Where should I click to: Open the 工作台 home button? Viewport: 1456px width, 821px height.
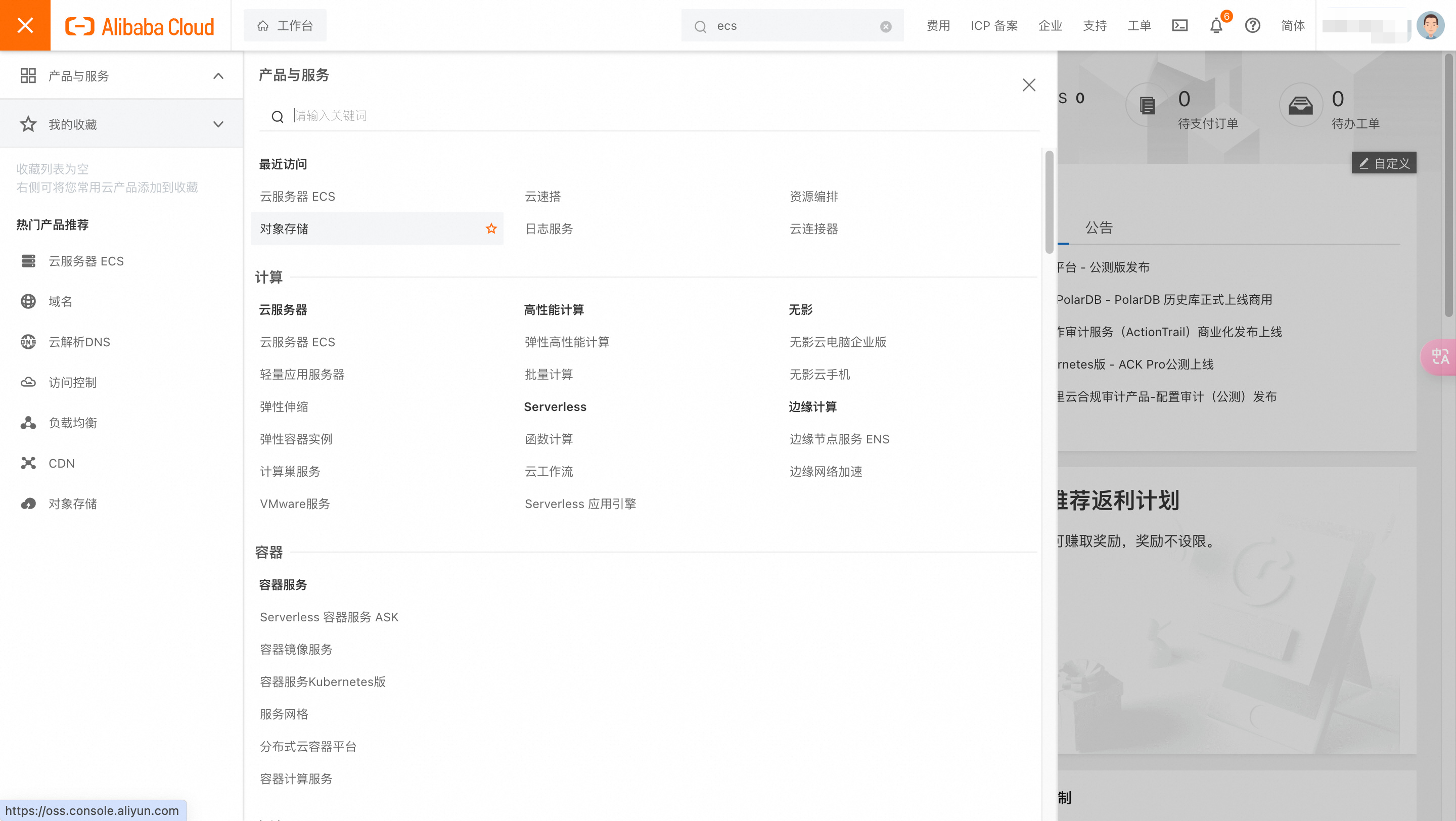pyautogui.click(x=285, y=25)
